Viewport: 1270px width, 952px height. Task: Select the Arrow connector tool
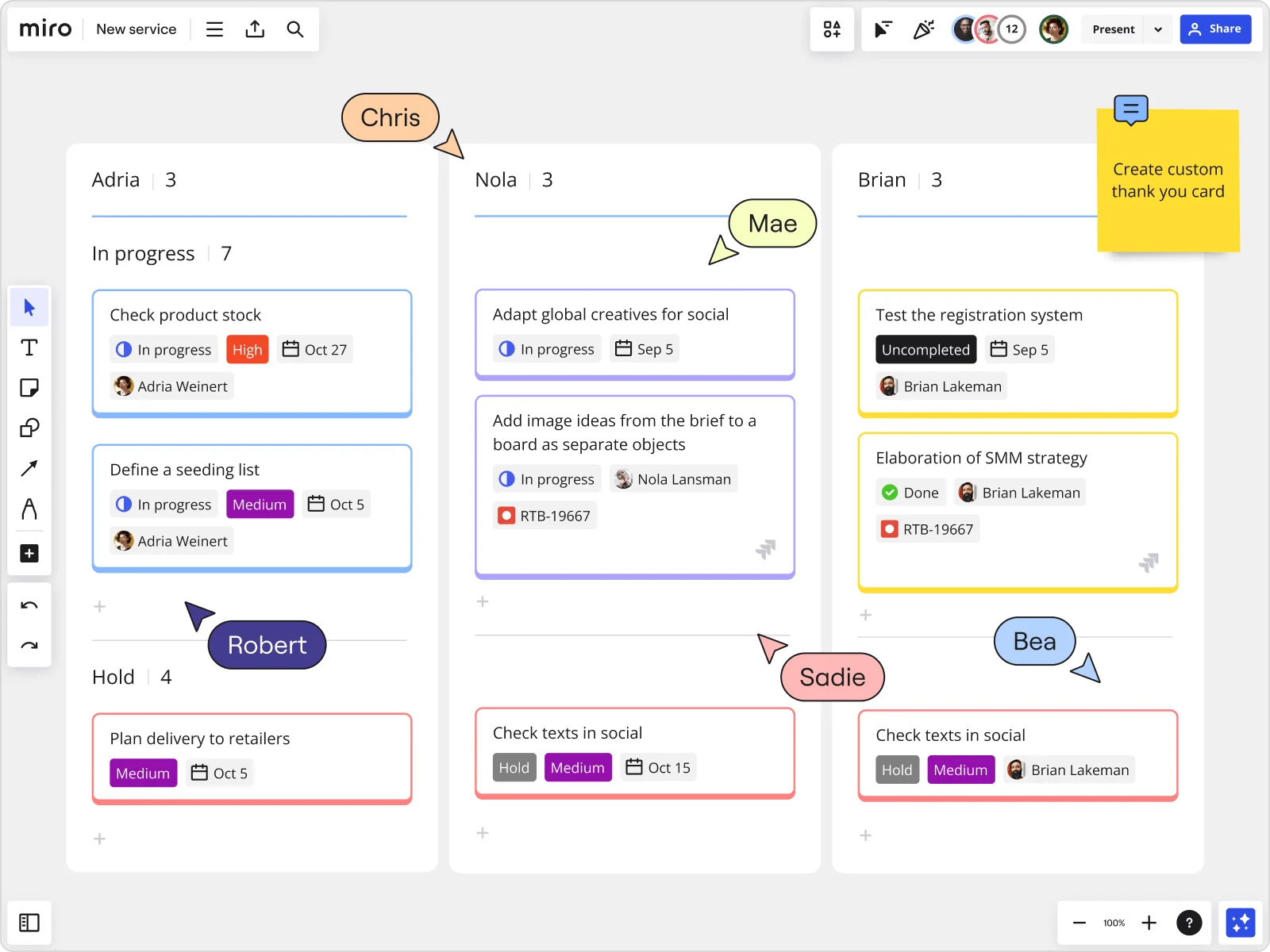(29, 469)
